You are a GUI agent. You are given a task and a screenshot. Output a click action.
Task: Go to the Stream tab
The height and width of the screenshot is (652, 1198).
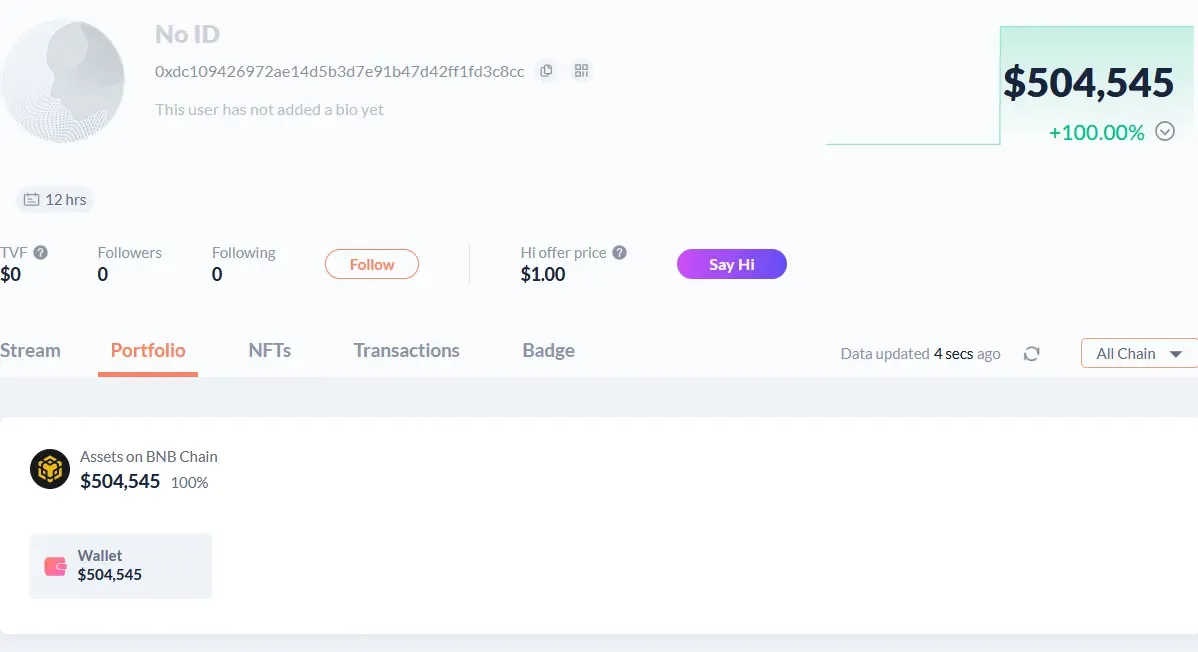click(30, 350)
